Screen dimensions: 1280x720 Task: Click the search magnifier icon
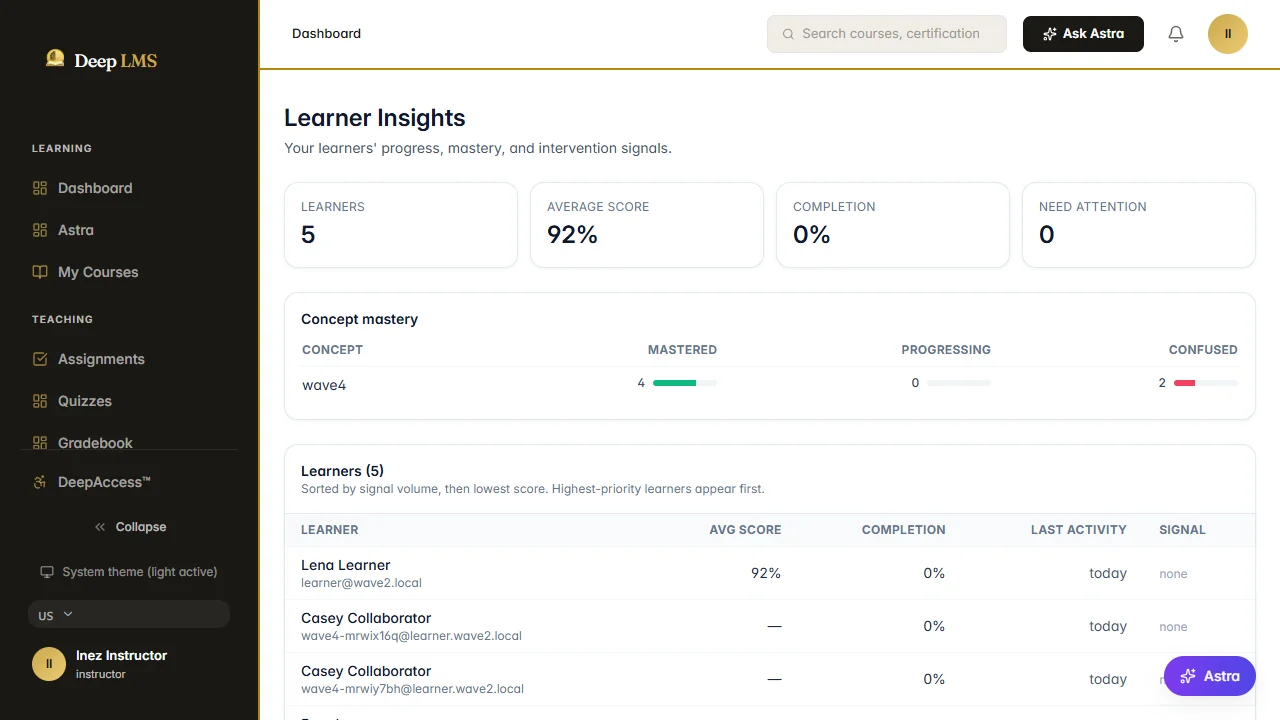tap(788, 34)
